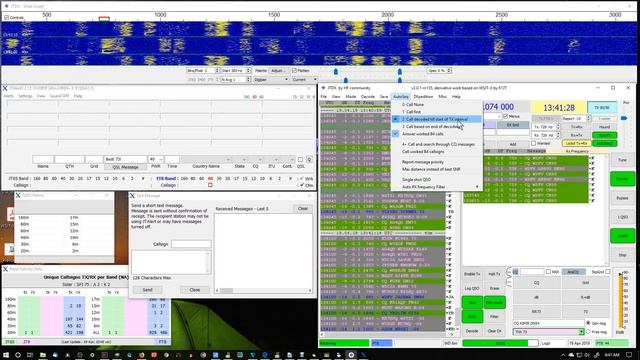640x360 pixels.
Task: Toggle the Menus checkbox in JTDX
Action: (505, 116)
